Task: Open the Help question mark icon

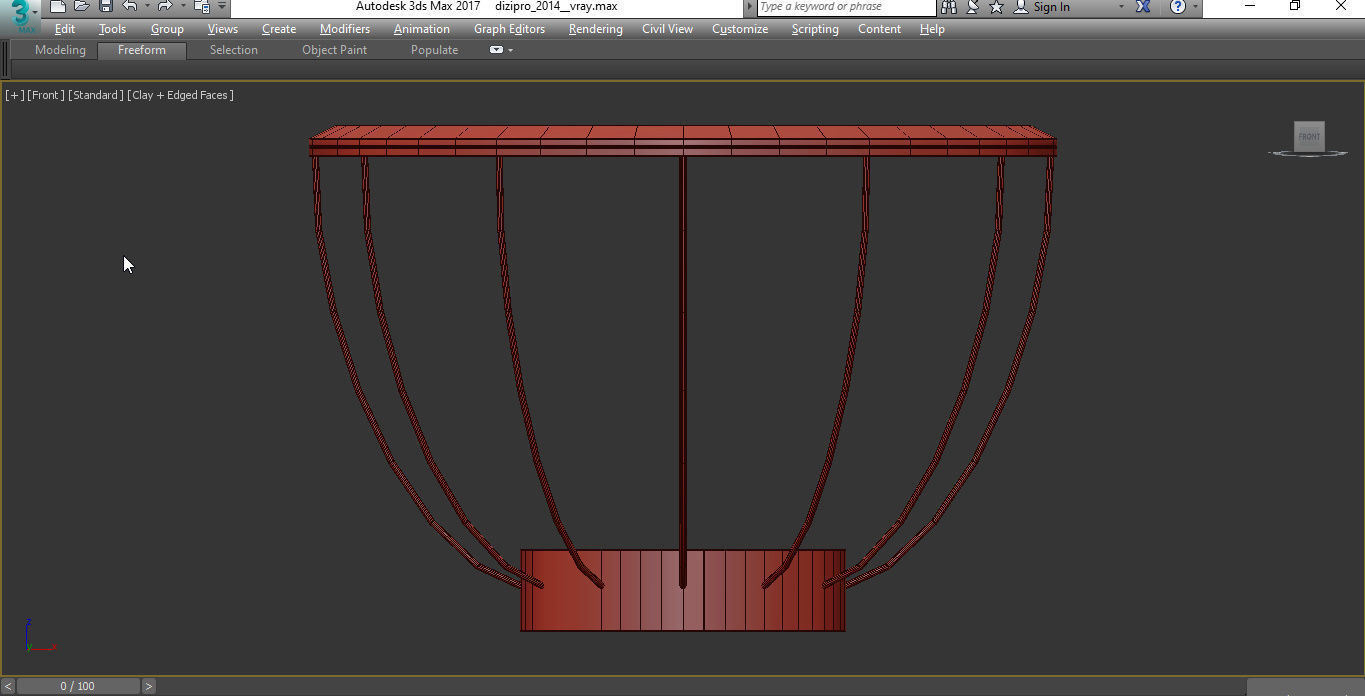Action: tap(1177, 7)
